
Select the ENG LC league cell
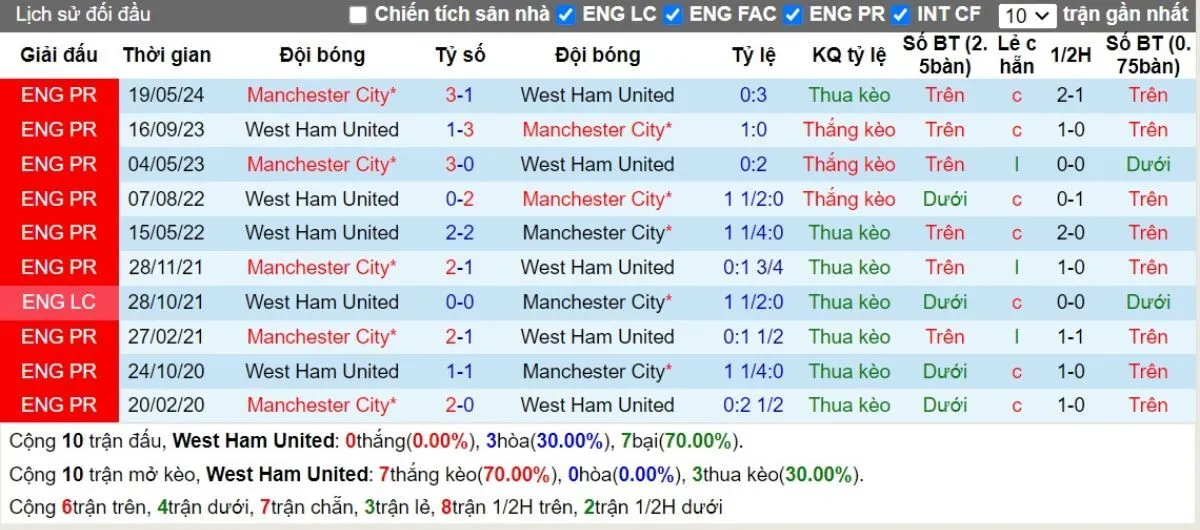[x=59, y=302]
